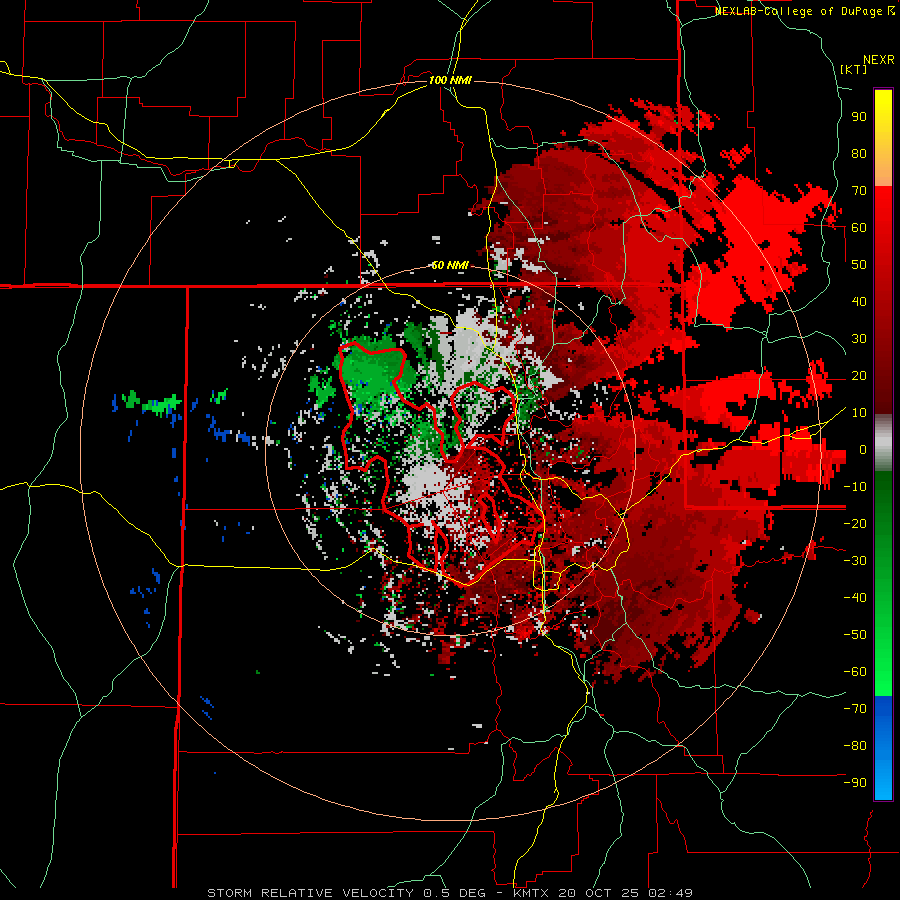This screenshot has width=900, height=900.
Task: Click the -60 value on the velocity scale
Action: [x=855, y=672]
